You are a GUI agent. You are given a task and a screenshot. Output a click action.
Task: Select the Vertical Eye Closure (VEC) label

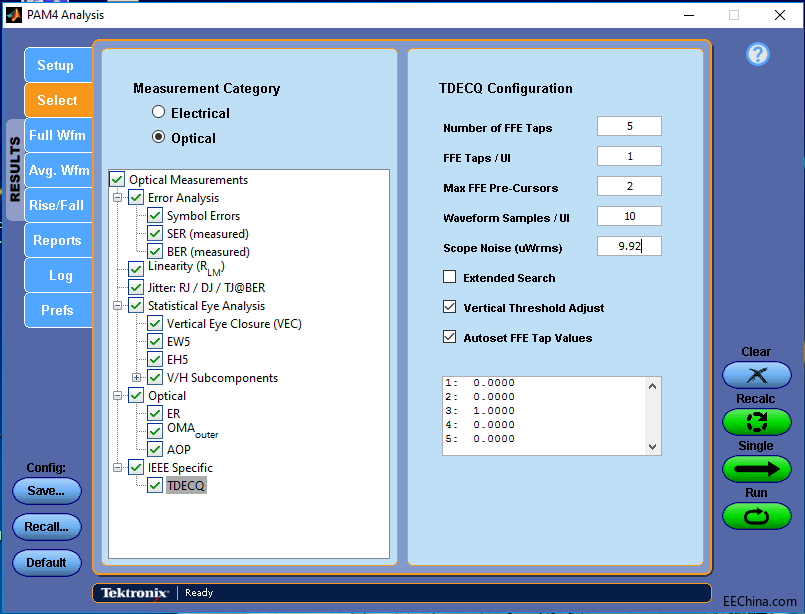coord(234,324)
